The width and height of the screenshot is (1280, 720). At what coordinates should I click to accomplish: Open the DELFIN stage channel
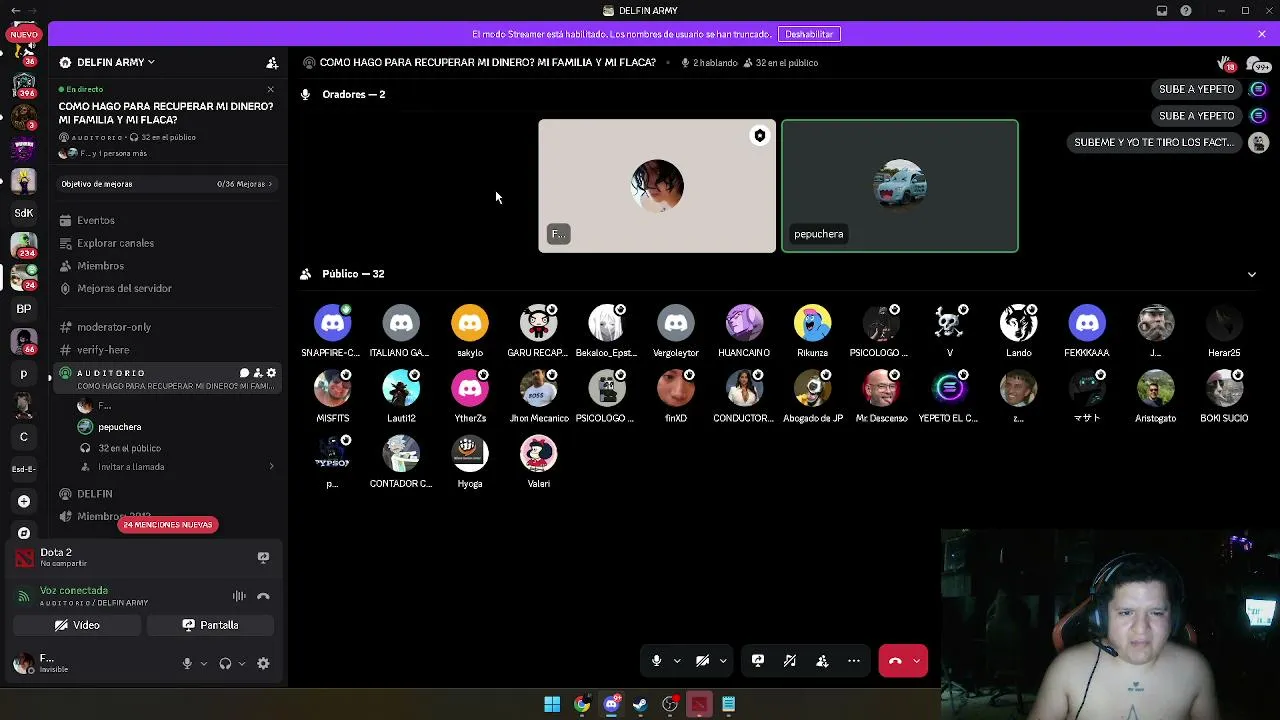95,494
